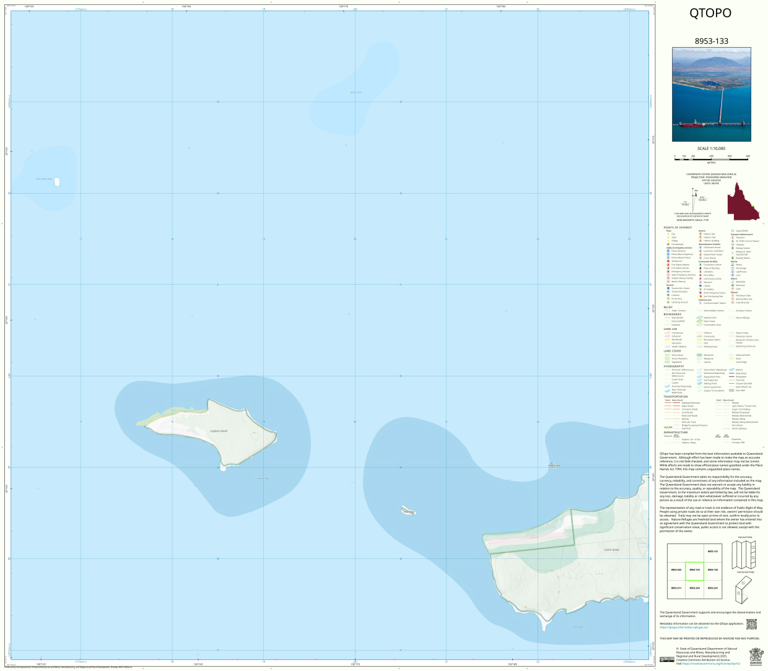Click the SCALE 1:10,000 label
The height and width of the screenshot is (671, 768).
point(711,148)
